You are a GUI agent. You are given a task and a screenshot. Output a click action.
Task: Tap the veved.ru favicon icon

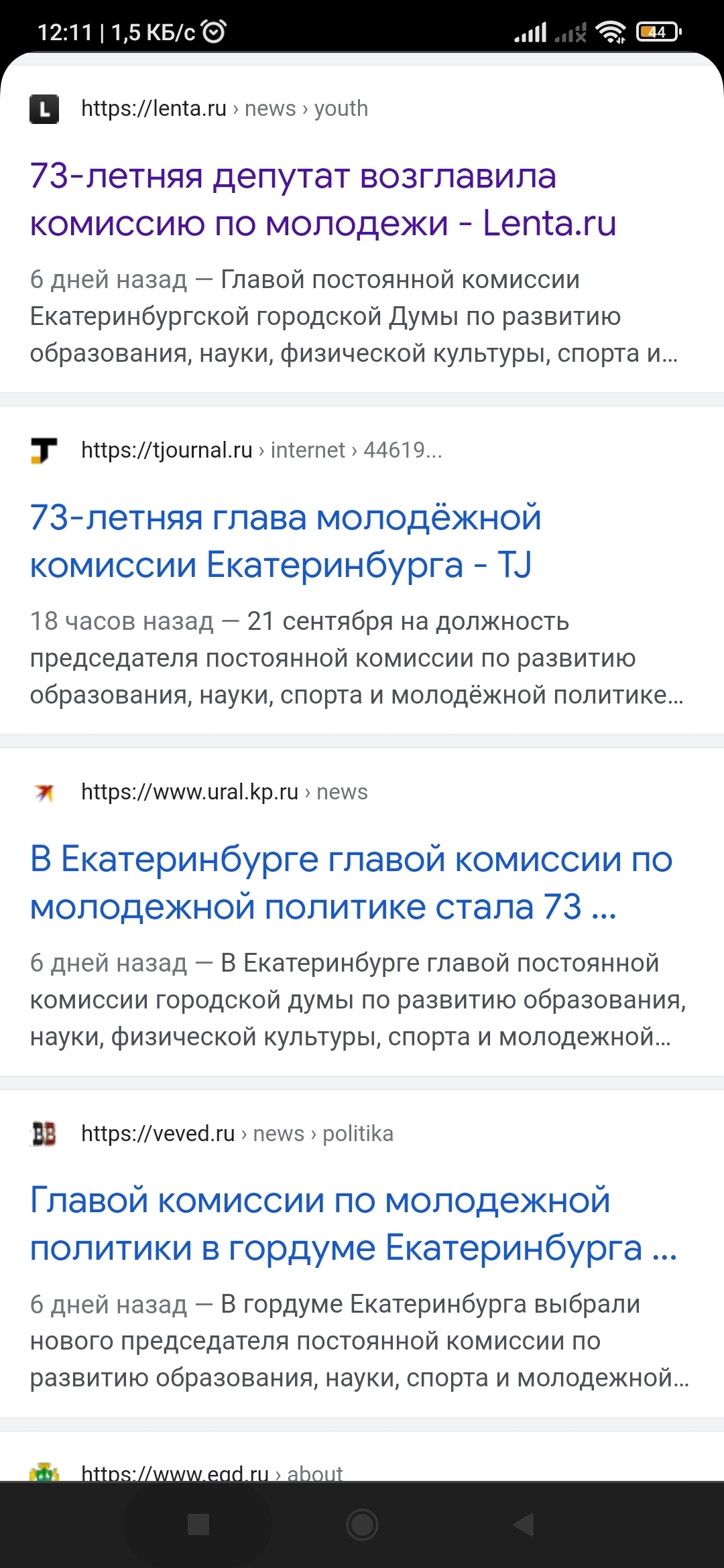(44, 1134)
